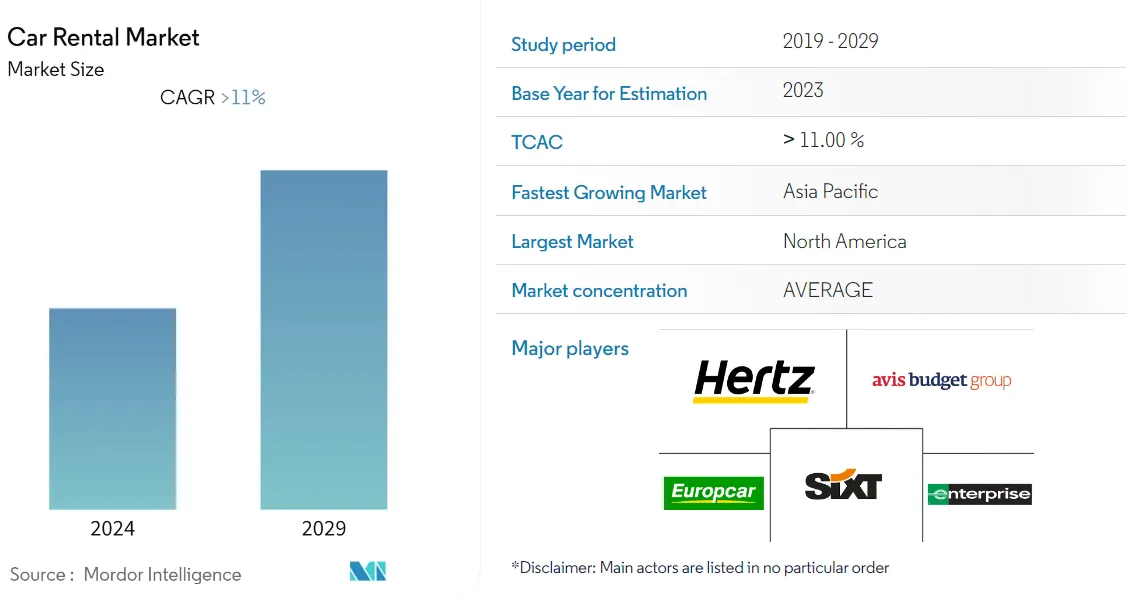Viewport: 1126px width, 595px height.
Task: Select the 2029 market size bar
Action: [x=324, y=339]
